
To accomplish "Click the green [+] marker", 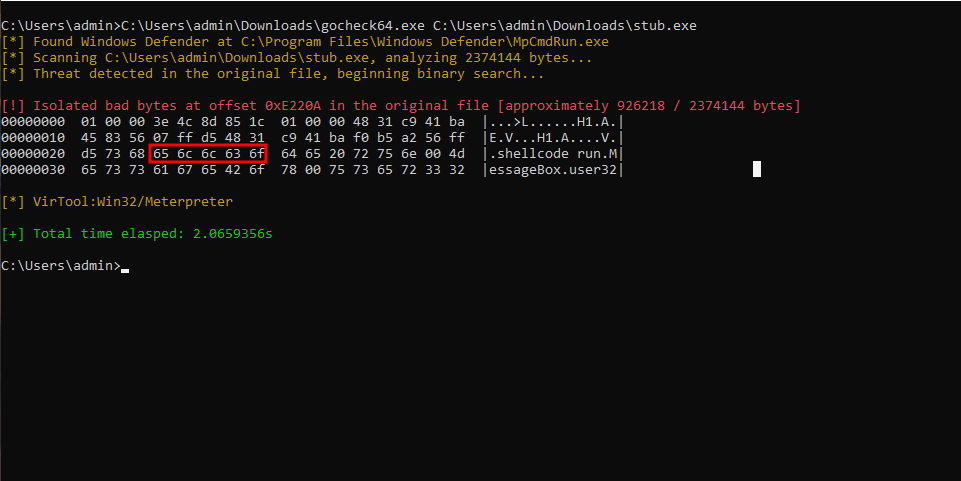I will pyautogui.click(x=13, y=234).
